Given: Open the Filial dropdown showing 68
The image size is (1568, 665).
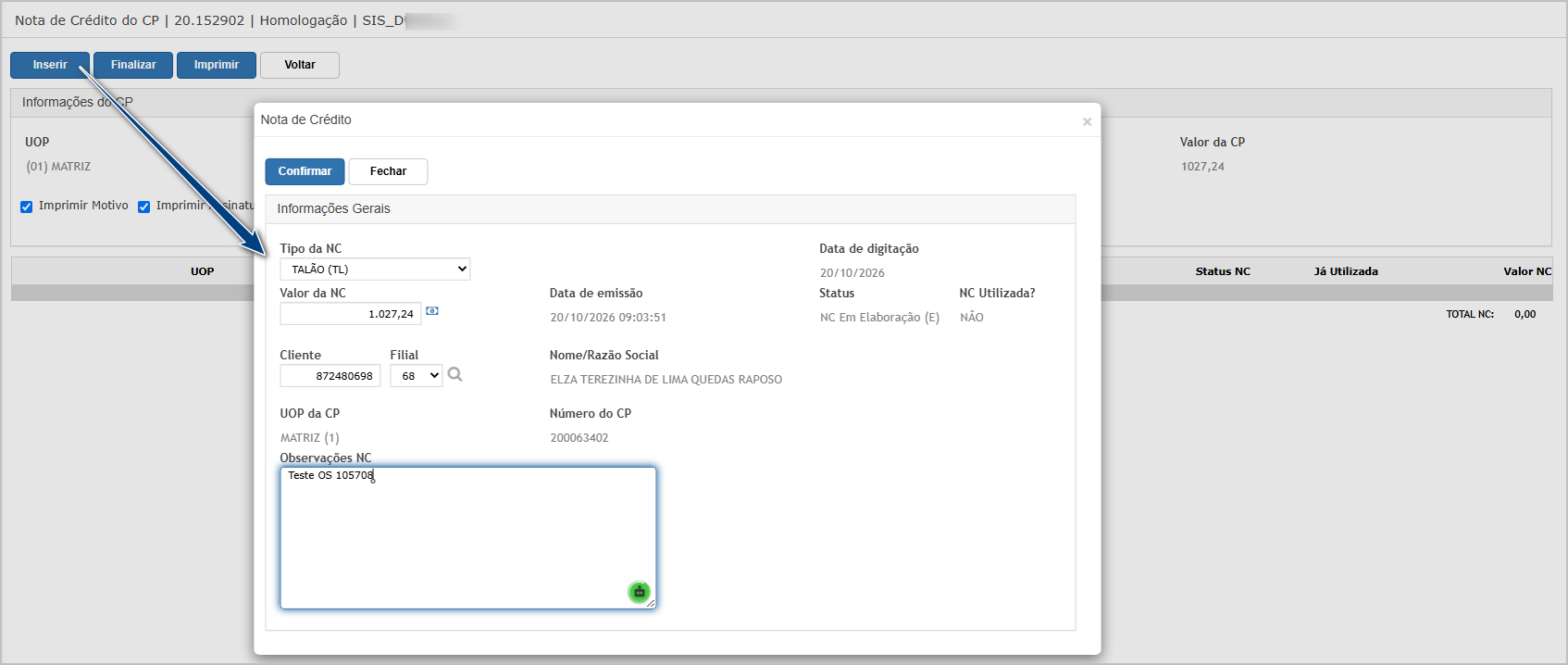Looking at the screenshot, I should (x=417, y=376).
